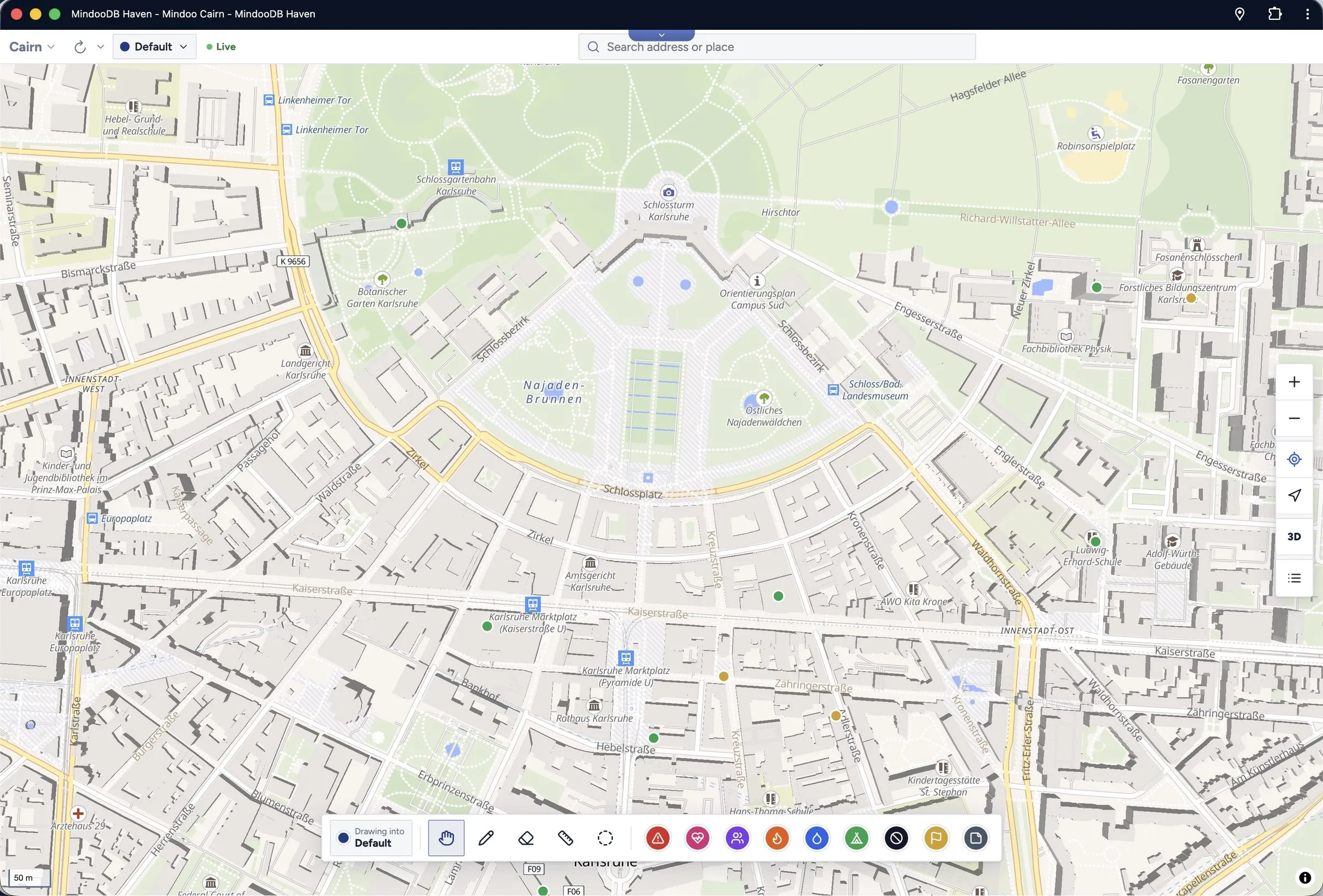Select the eraser tool
1323x896 pixels.
point(525,838)
